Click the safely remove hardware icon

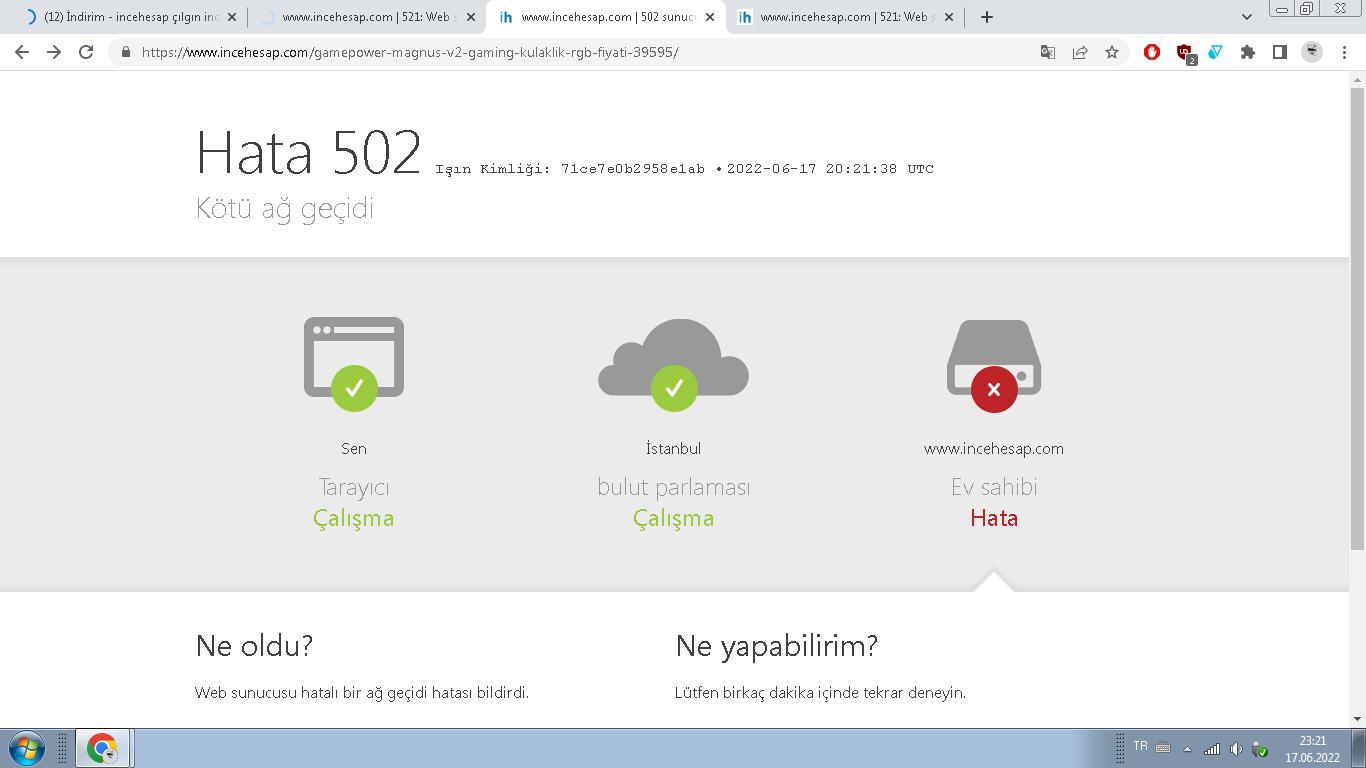[x=1260, y=749]
